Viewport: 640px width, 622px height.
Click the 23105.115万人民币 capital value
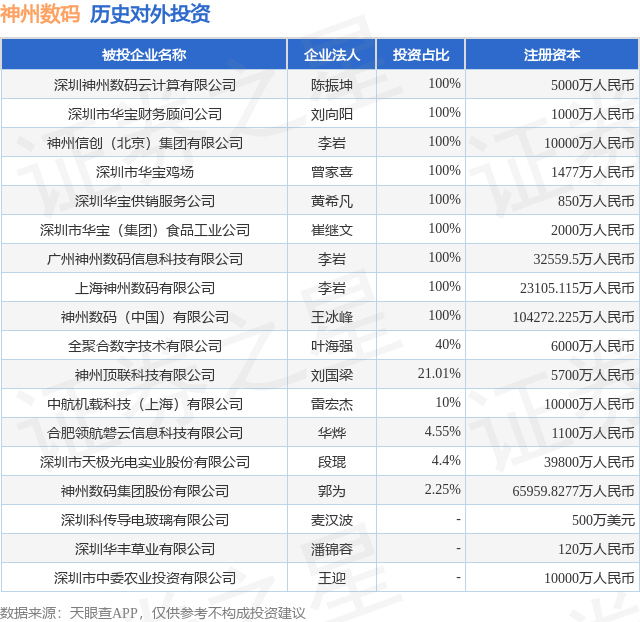[x=577, y=288]
